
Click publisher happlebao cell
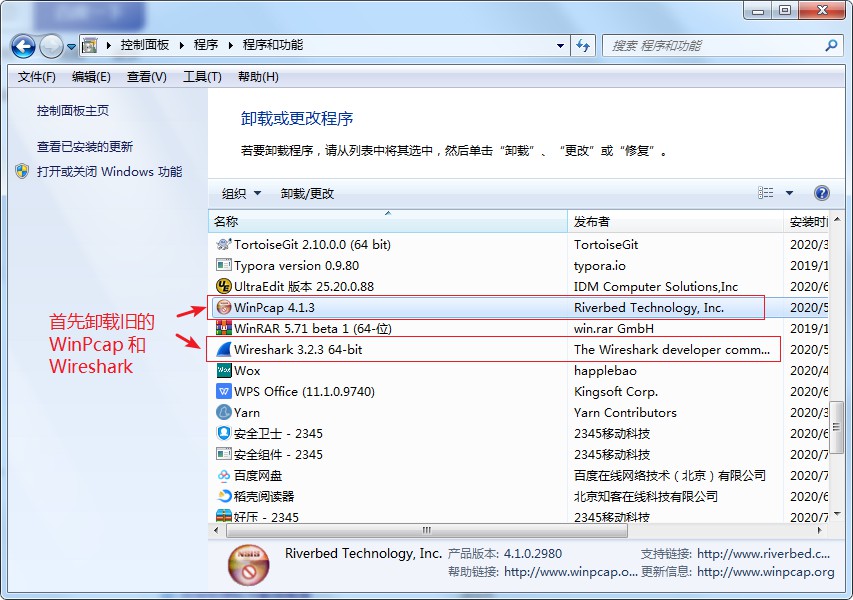click(605, 371)
